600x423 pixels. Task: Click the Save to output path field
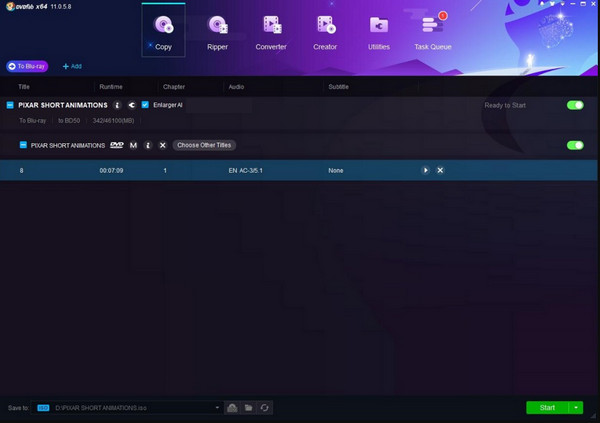tap(126, 408)
